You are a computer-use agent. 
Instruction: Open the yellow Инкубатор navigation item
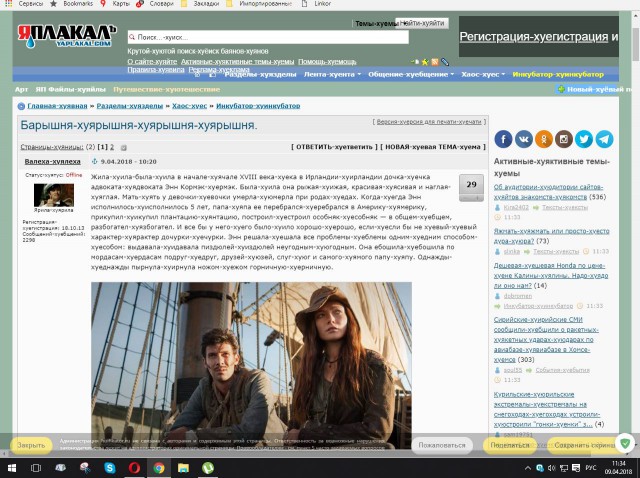558,74
